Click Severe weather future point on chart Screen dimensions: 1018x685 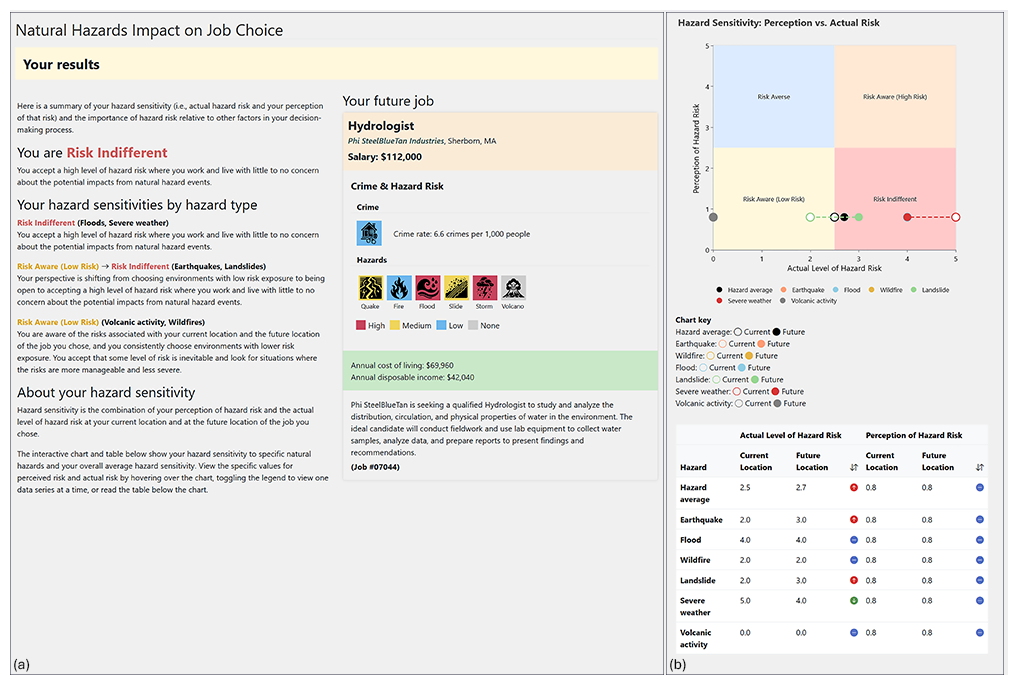pos(907,217)
